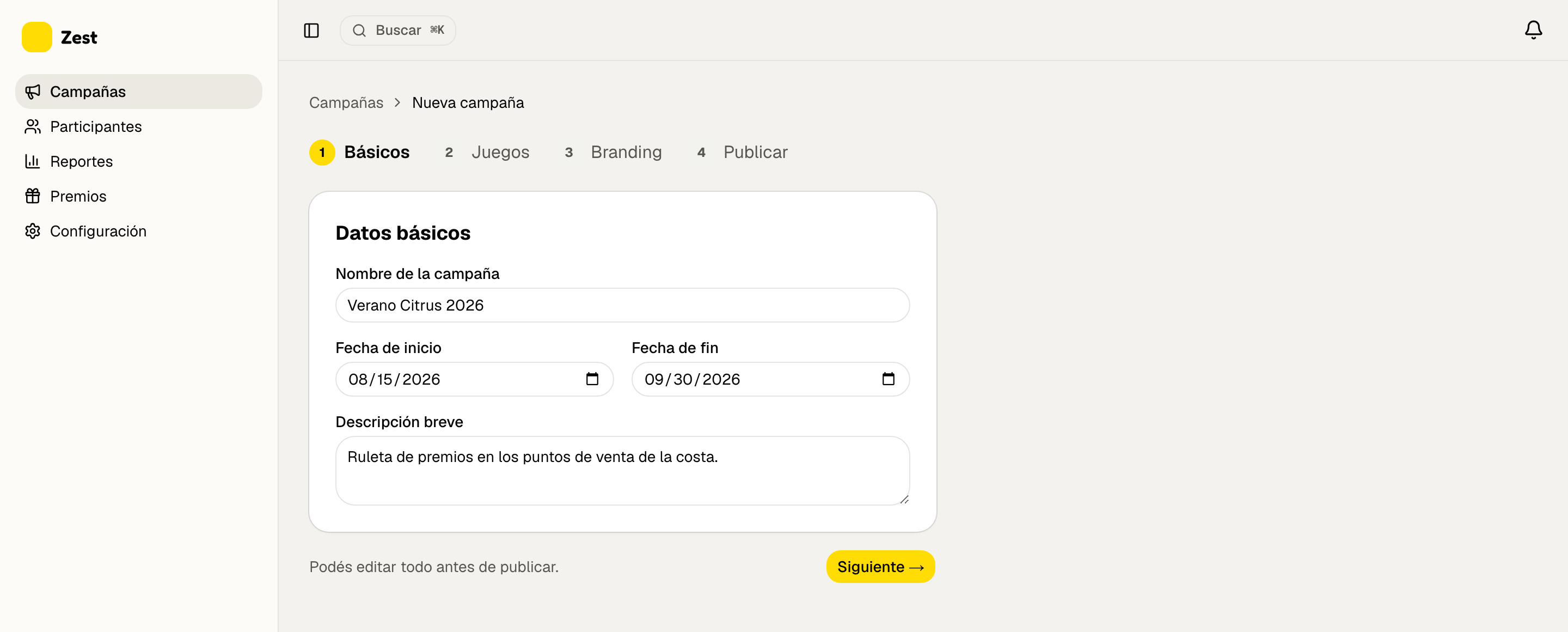Viewport: 1568px width, 632px height.
Task: Toggle the sidebar panel icon
Action: (x=311, y=31)
